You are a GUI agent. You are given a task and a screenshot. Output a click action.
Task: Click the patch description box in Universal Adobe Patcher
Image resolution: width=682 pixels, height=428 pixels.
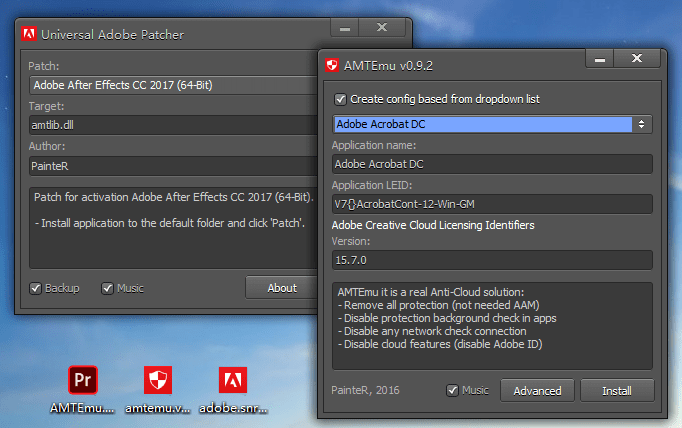[x=174, y=228]
